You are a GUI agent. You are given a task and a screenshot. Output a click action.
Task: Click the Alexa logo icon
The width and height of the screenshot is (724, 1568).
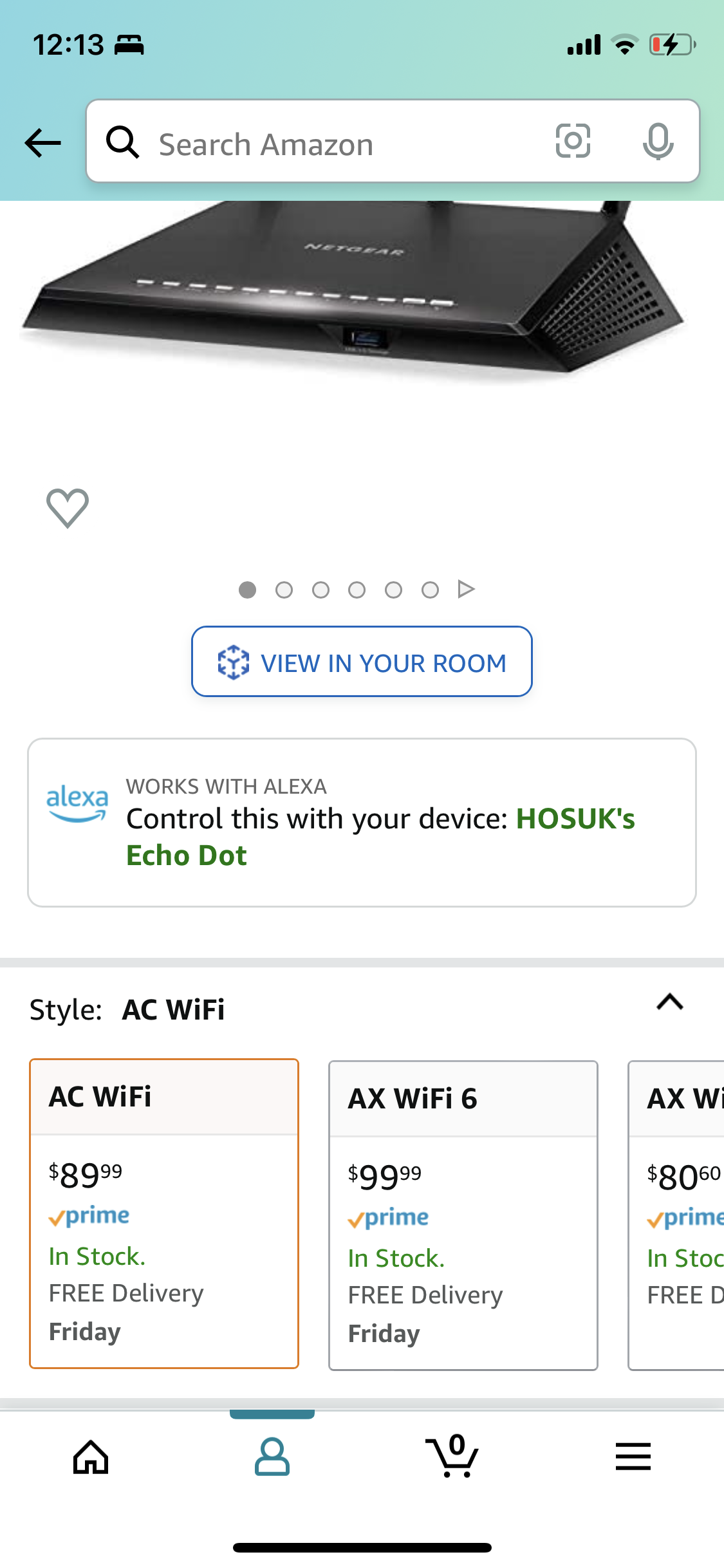77,803
